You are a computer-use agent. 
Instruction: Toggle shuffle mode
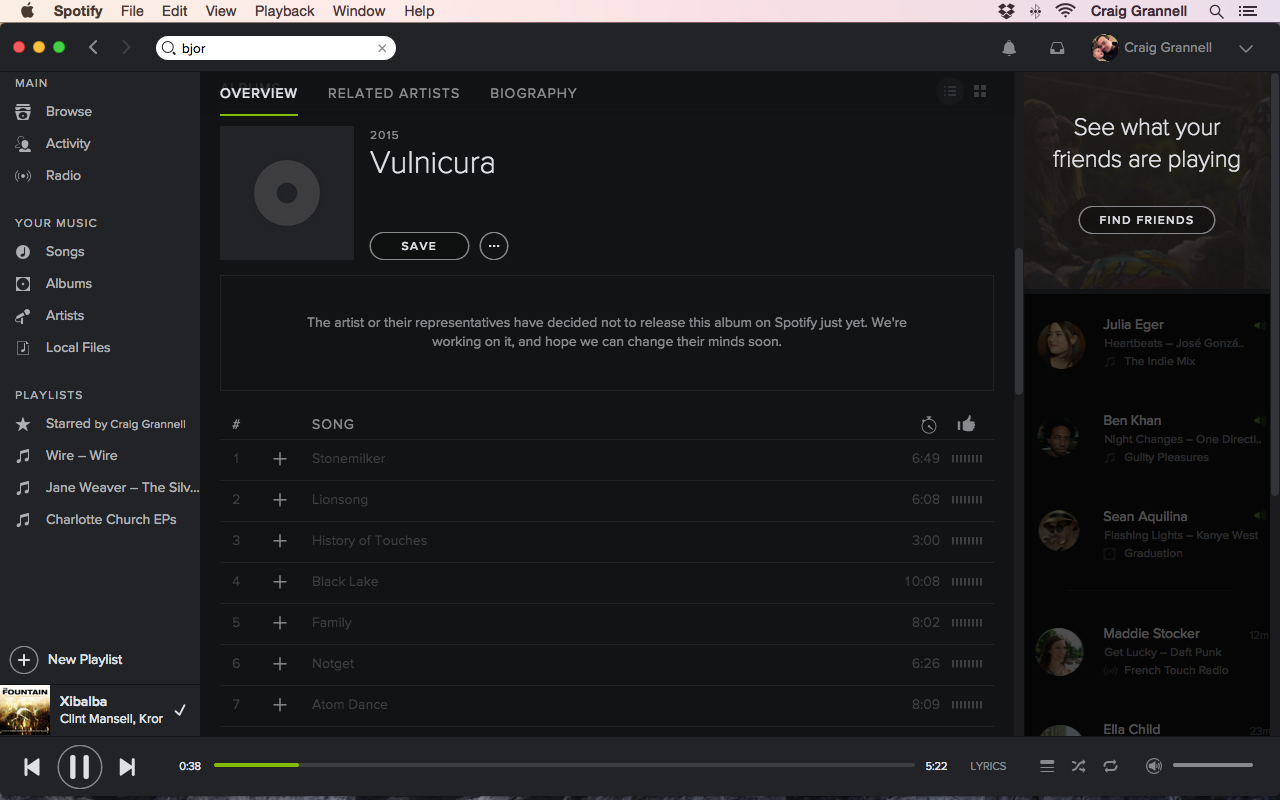[1078, 766]
